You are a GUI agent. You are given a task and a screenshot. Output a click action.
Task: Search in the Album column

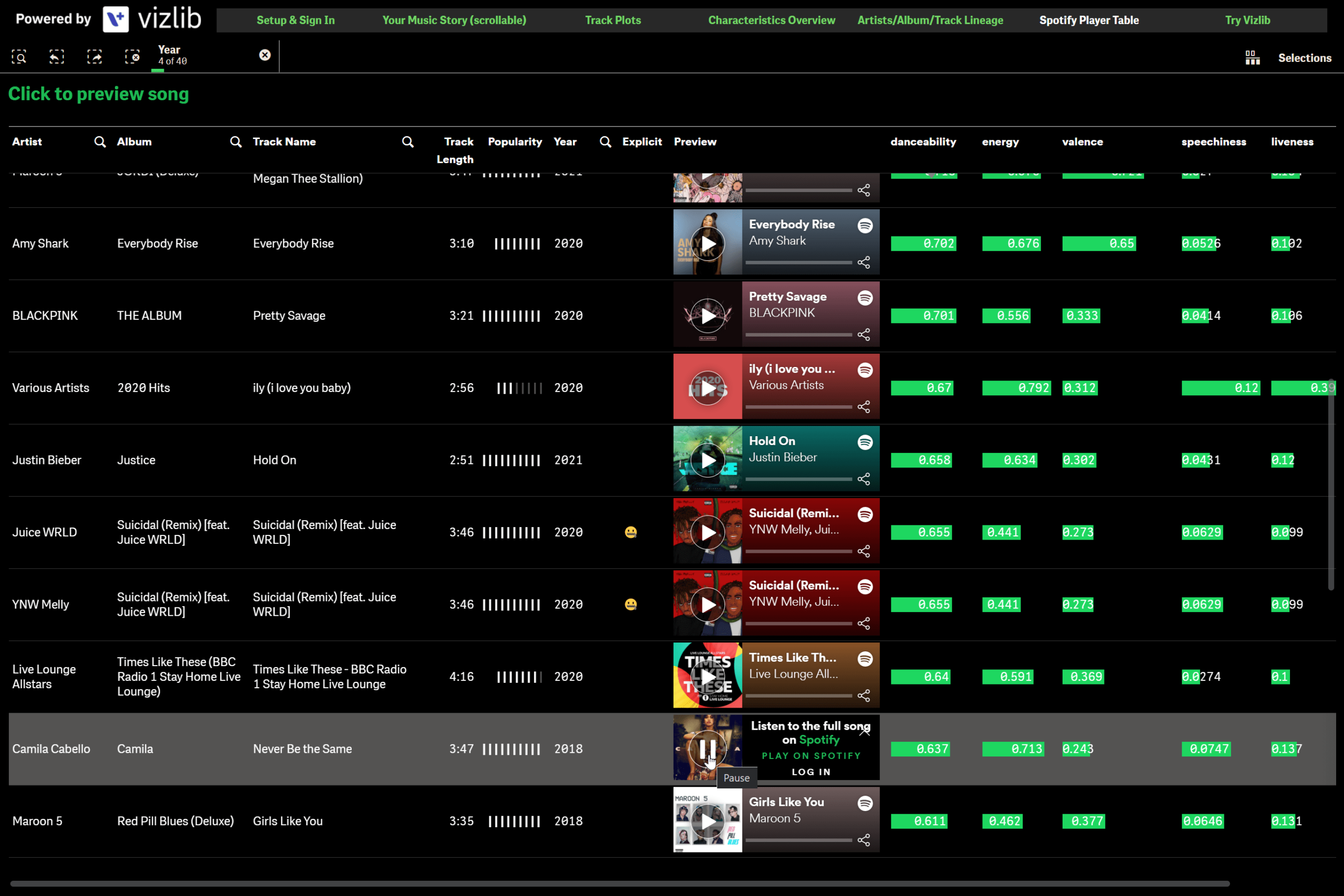(x=235, y=142)
